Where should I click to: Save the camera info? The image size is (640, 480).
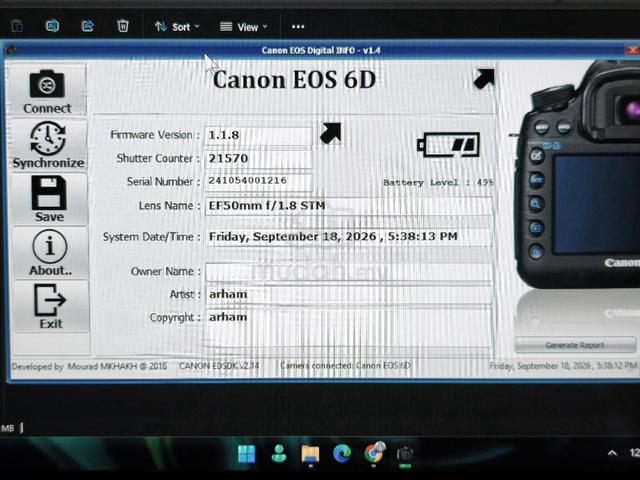49,199
